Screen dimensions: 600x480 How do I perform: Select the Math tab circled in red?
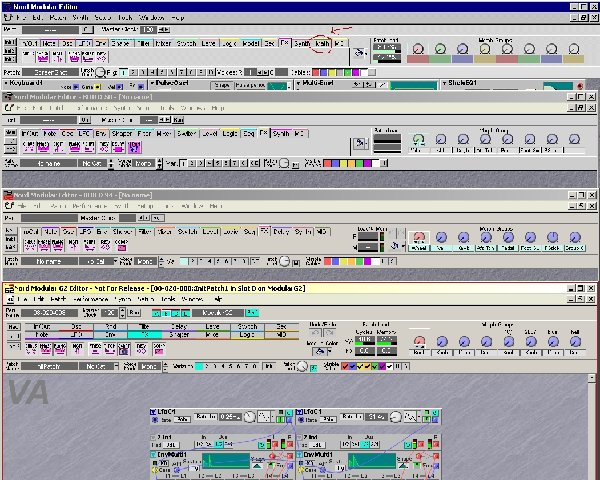tap(322, 44)
